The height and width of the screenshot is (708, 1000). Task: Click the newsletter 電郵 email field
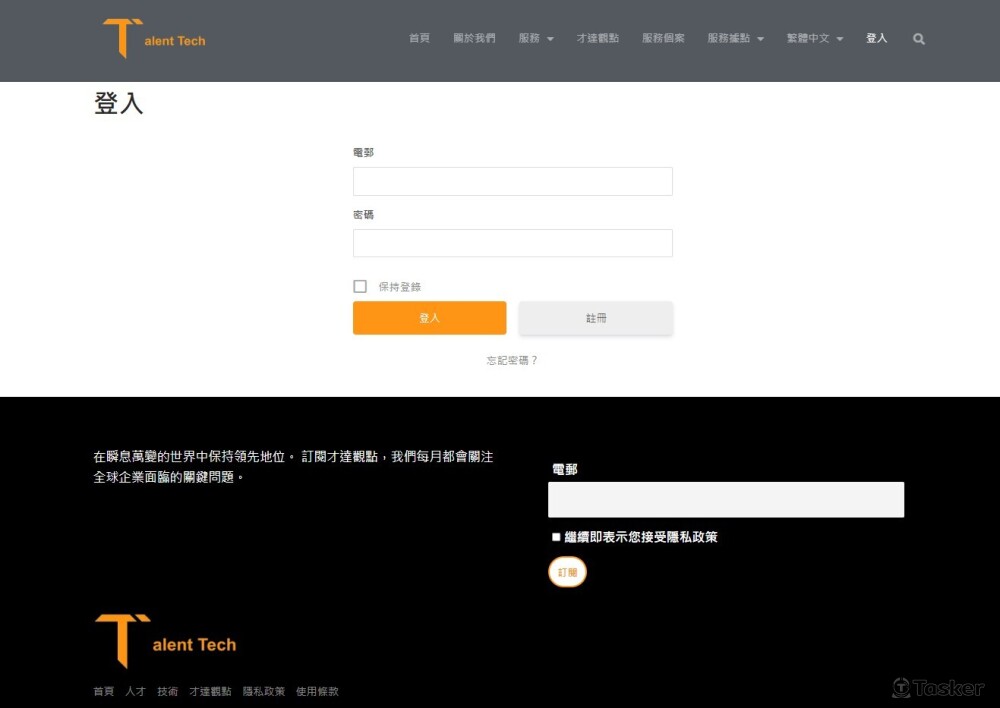pyautogui.click(x=725, y=499)
